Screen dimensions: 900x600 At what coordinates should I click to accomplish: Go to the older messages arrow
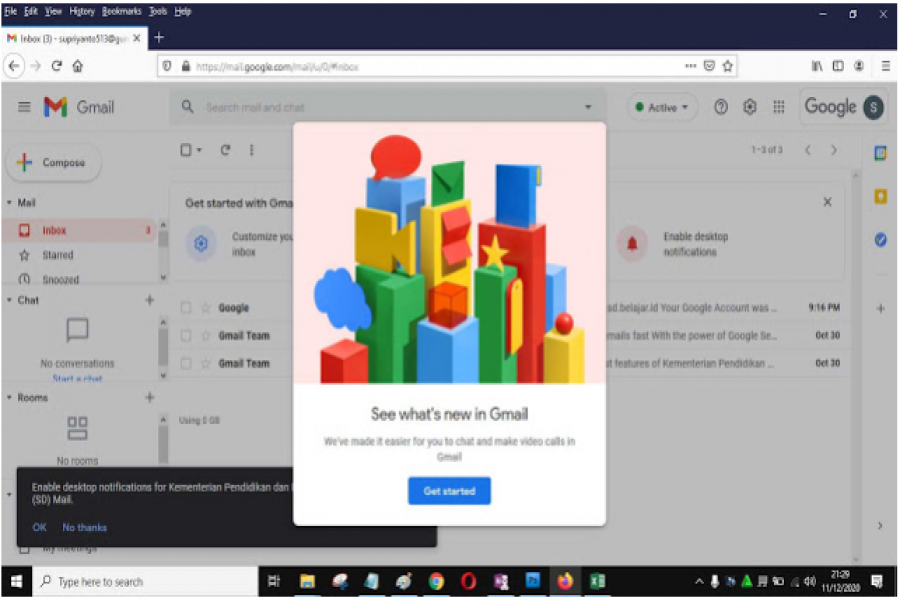833,150
